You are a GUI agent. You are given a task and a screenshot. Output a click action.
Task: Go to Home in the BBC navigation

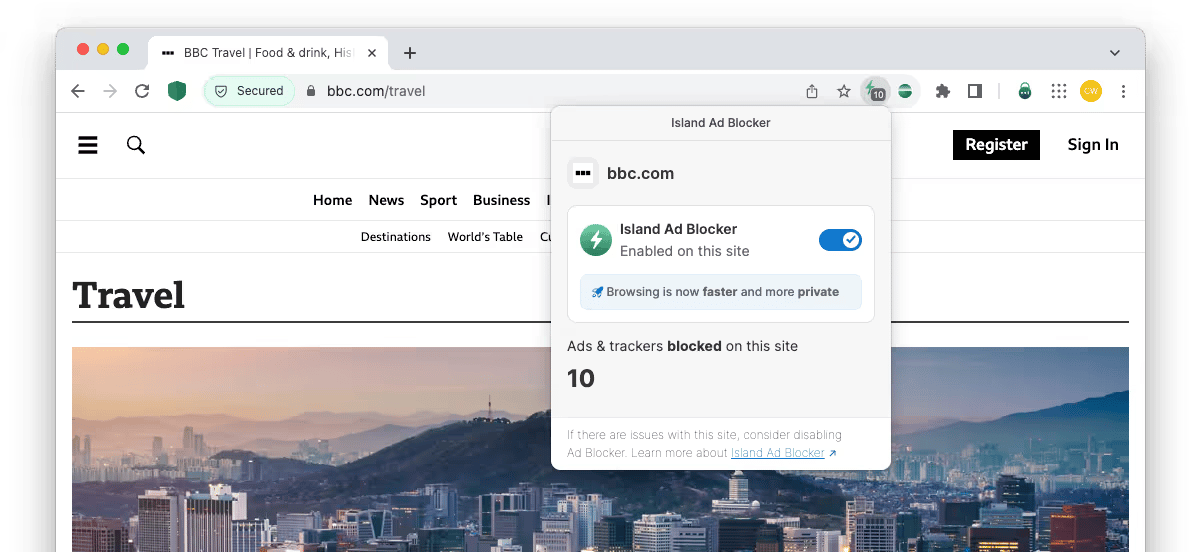tap(333, 200)
